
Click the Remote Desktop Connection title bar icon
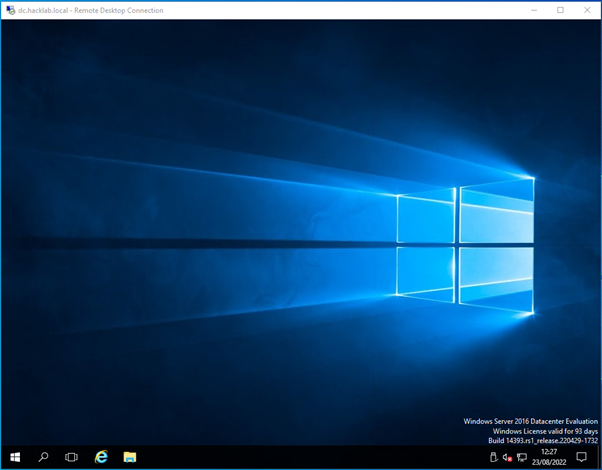(10, 10)
